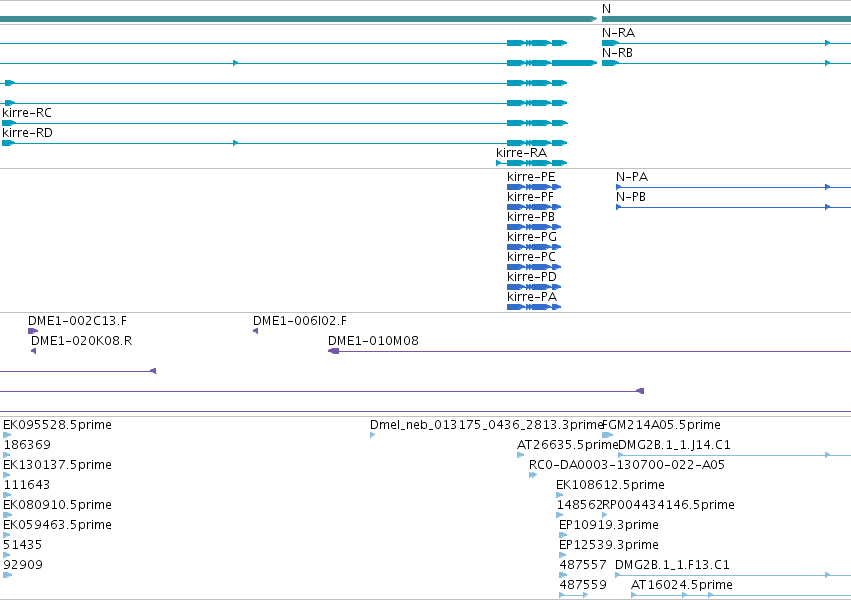851x600 pixels.
Task: Select the Dmel_neb_013175_0436_2813.3prime label
Action: [487, 425]
